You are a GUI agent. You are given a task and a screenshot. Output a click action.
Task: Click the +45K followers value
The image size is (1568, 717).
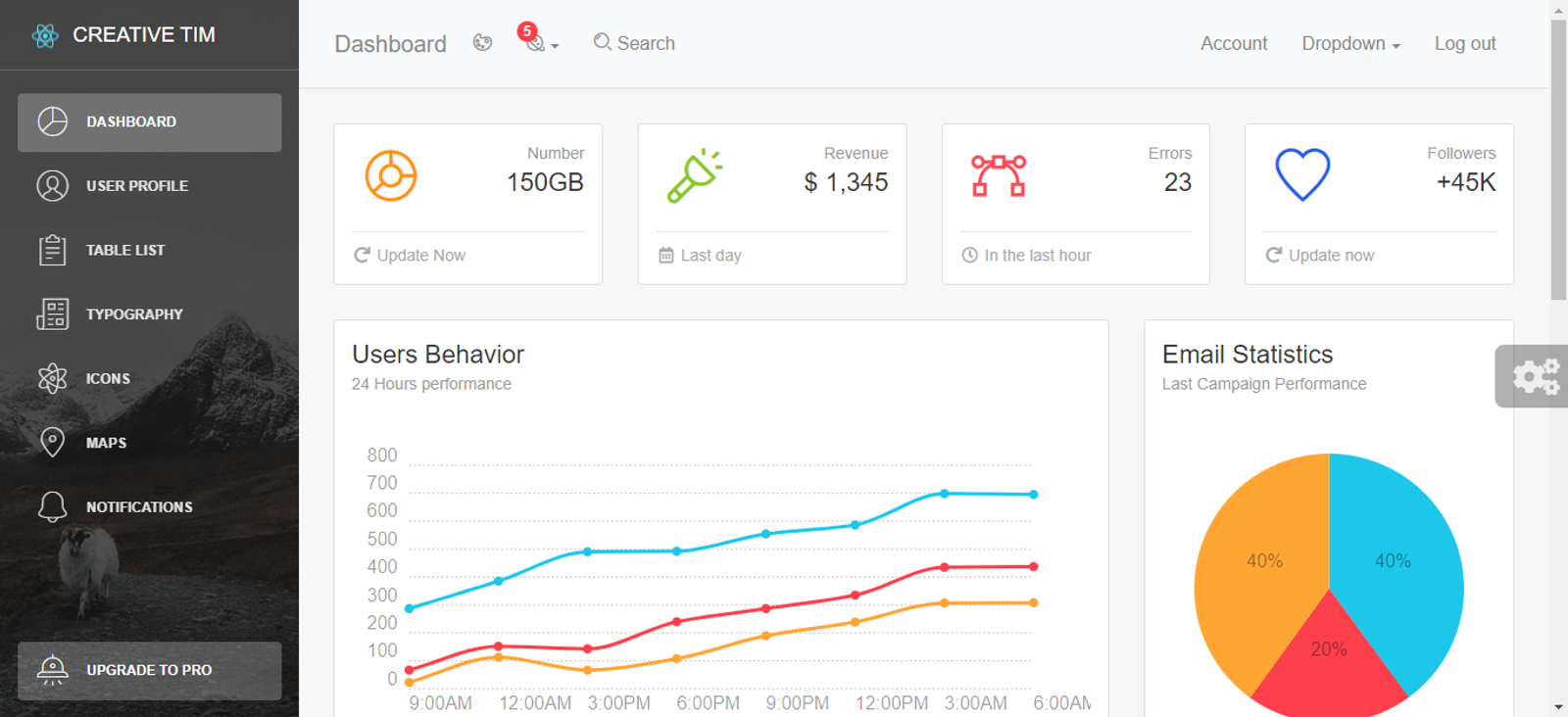tap(1466, 182)
